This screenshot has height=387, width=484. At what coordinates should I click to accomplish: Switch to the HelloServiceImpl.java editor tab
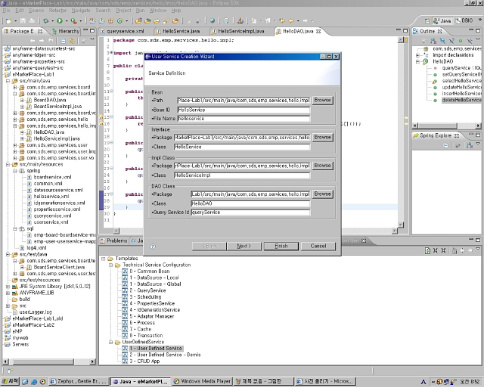(238, 31)
